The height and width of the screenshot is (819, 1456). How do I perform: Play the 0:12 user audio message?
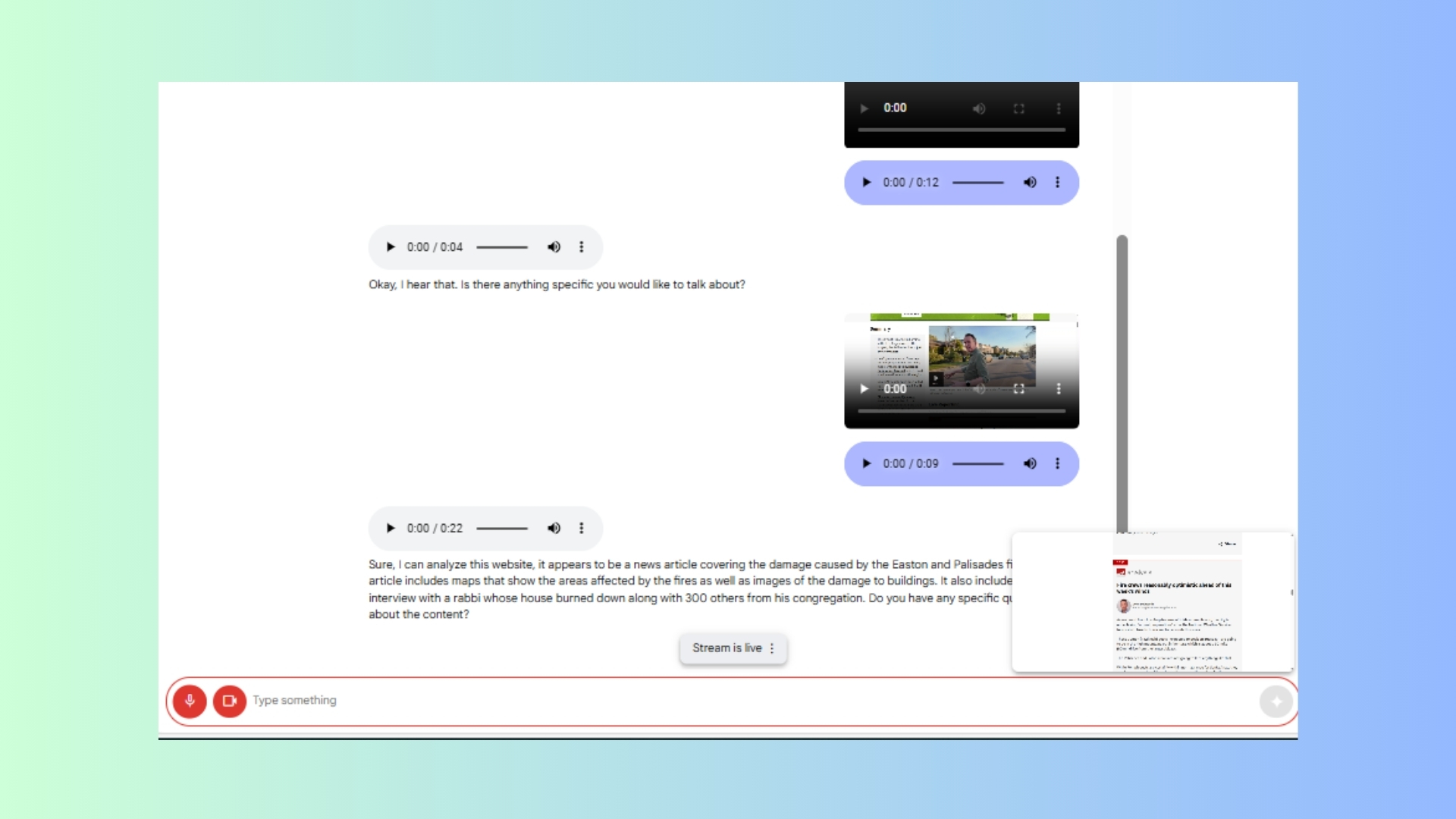pos(867,183)
